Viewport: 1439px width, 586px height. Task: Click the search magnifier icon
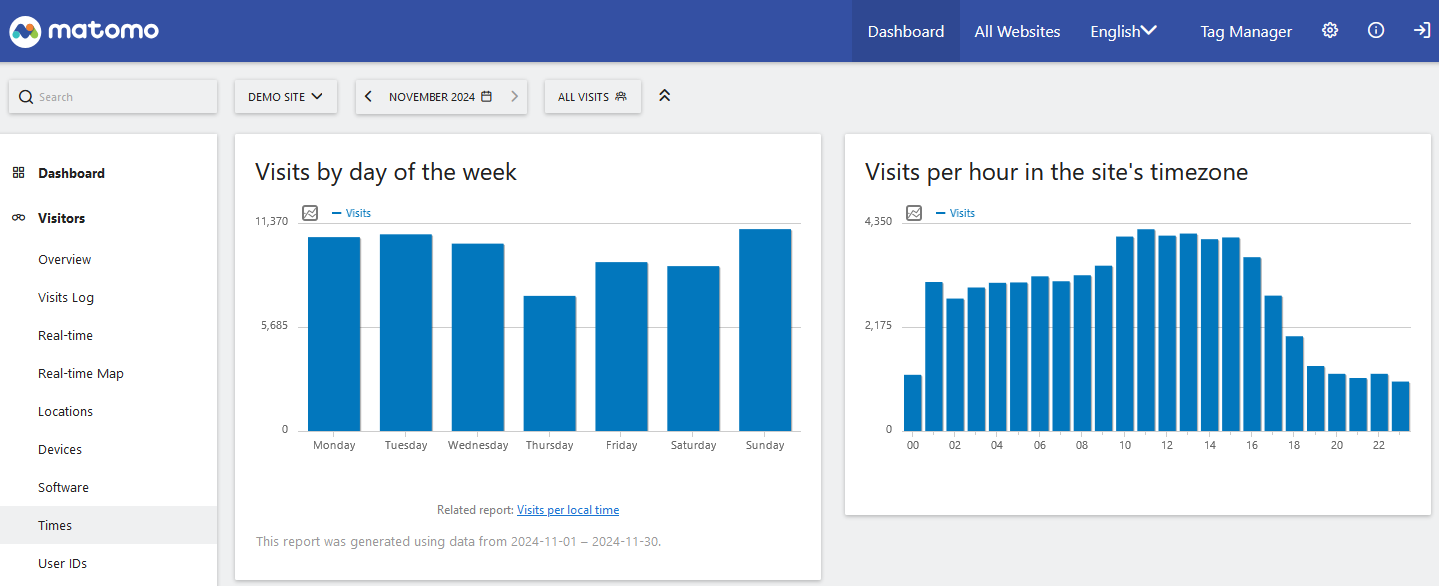coord(26,96)
